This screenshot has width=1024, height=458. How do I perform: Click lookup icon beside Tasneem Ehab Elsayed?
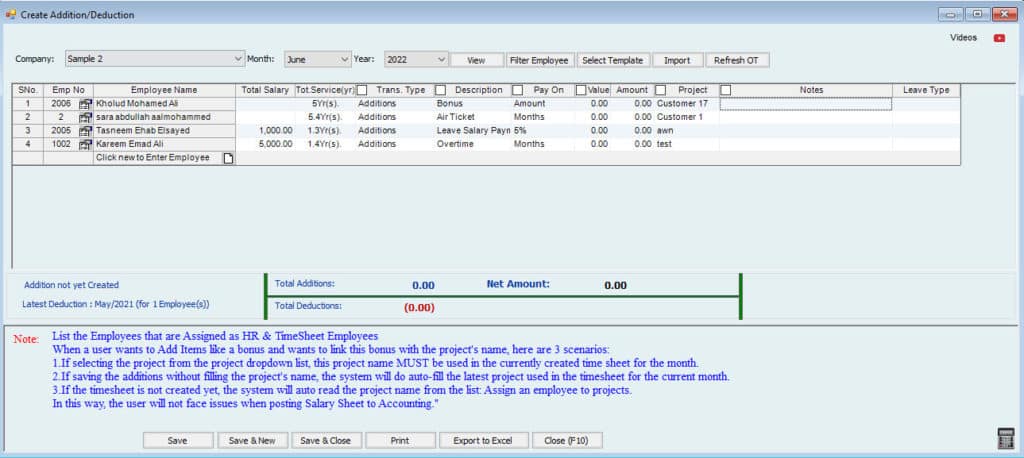pyautogui.click(x=85, y=131)
